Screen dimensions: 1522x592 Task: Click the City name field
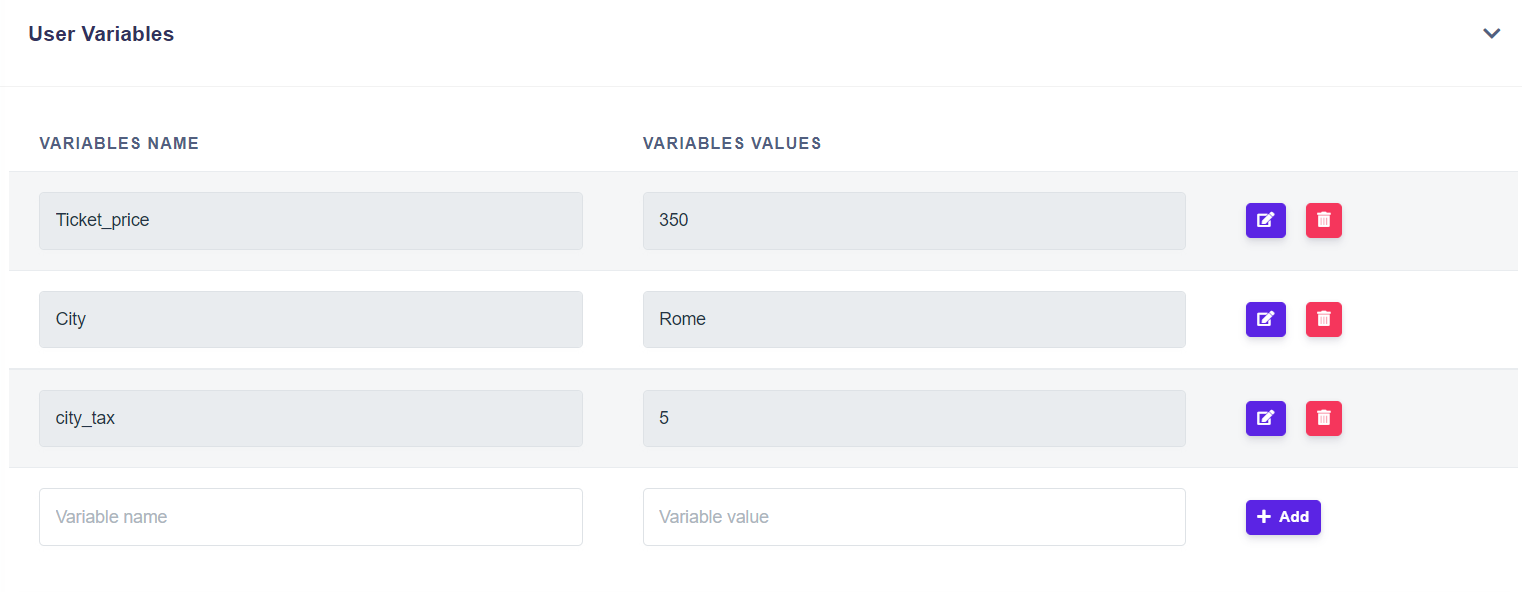(x=310, y=319)
